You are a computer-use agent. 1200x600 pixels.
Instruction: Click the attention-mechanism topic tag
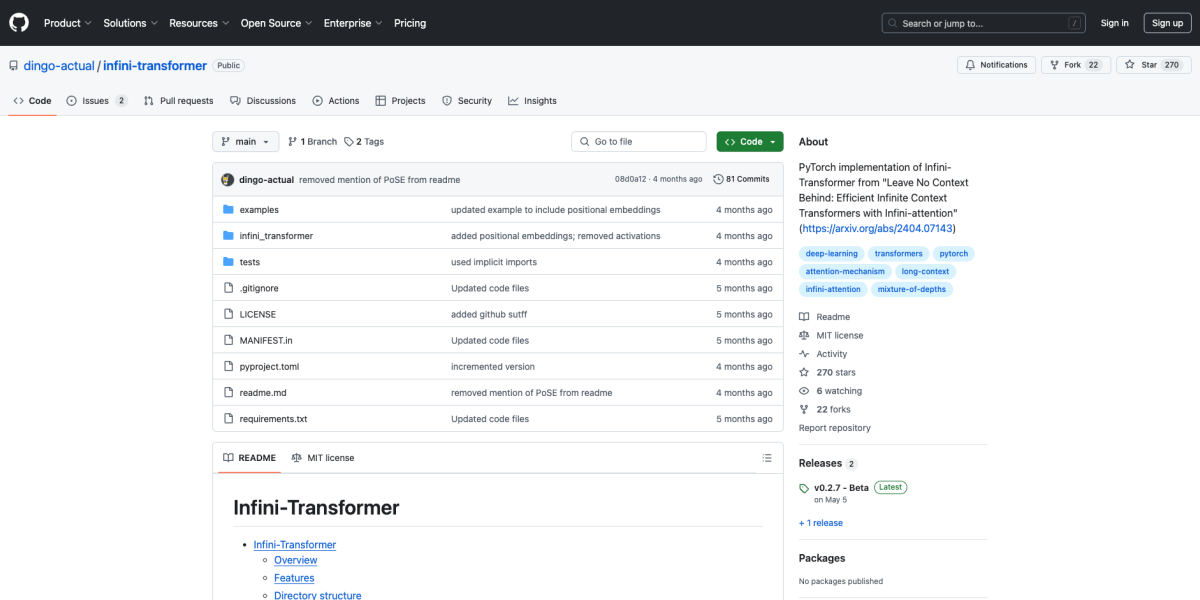pos(845,272)
